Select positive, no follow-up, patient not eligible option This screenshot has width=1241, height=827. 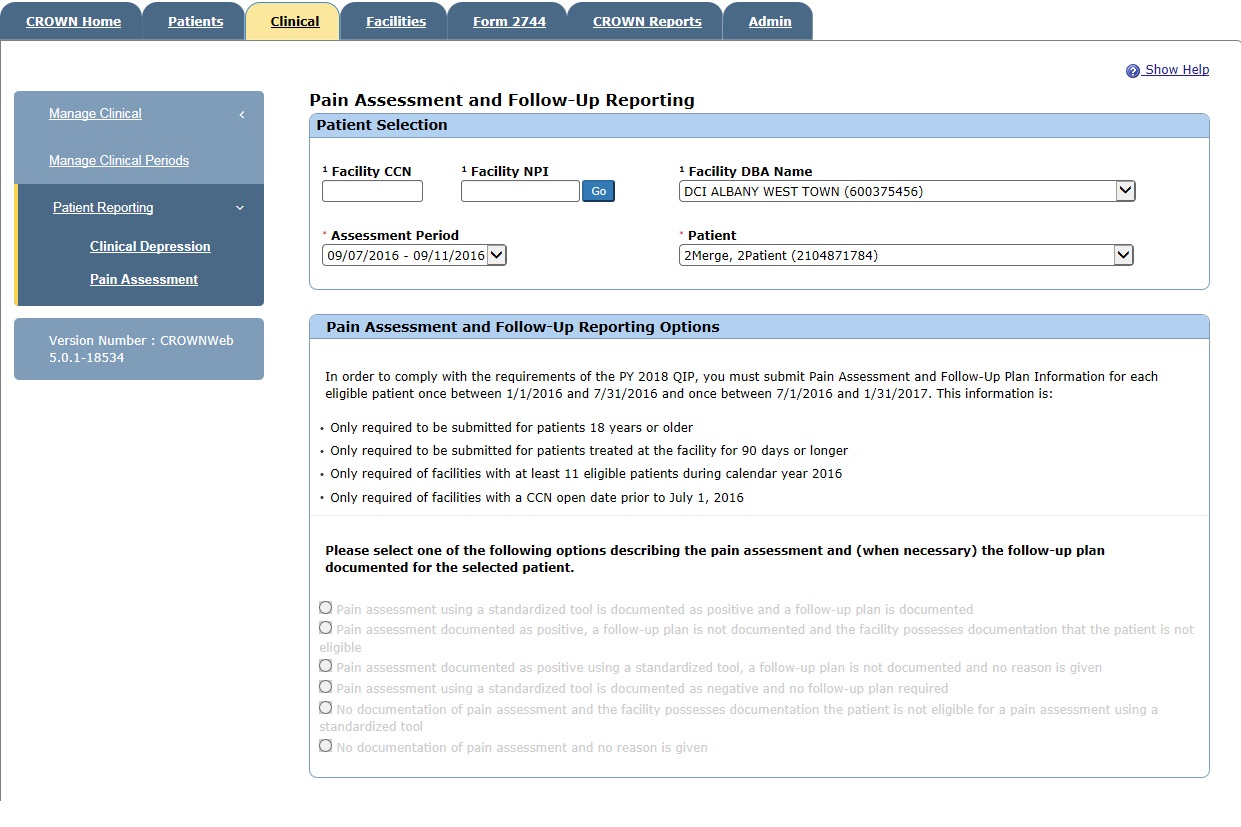tap(326, 628)
